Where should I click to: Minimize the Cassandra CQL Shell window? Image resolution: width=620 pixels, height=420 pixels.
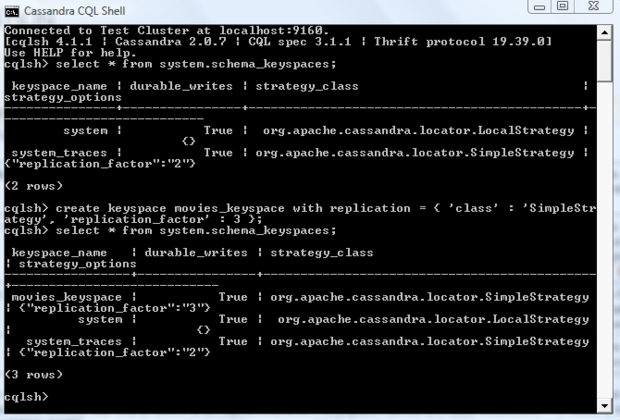(539, 6)
